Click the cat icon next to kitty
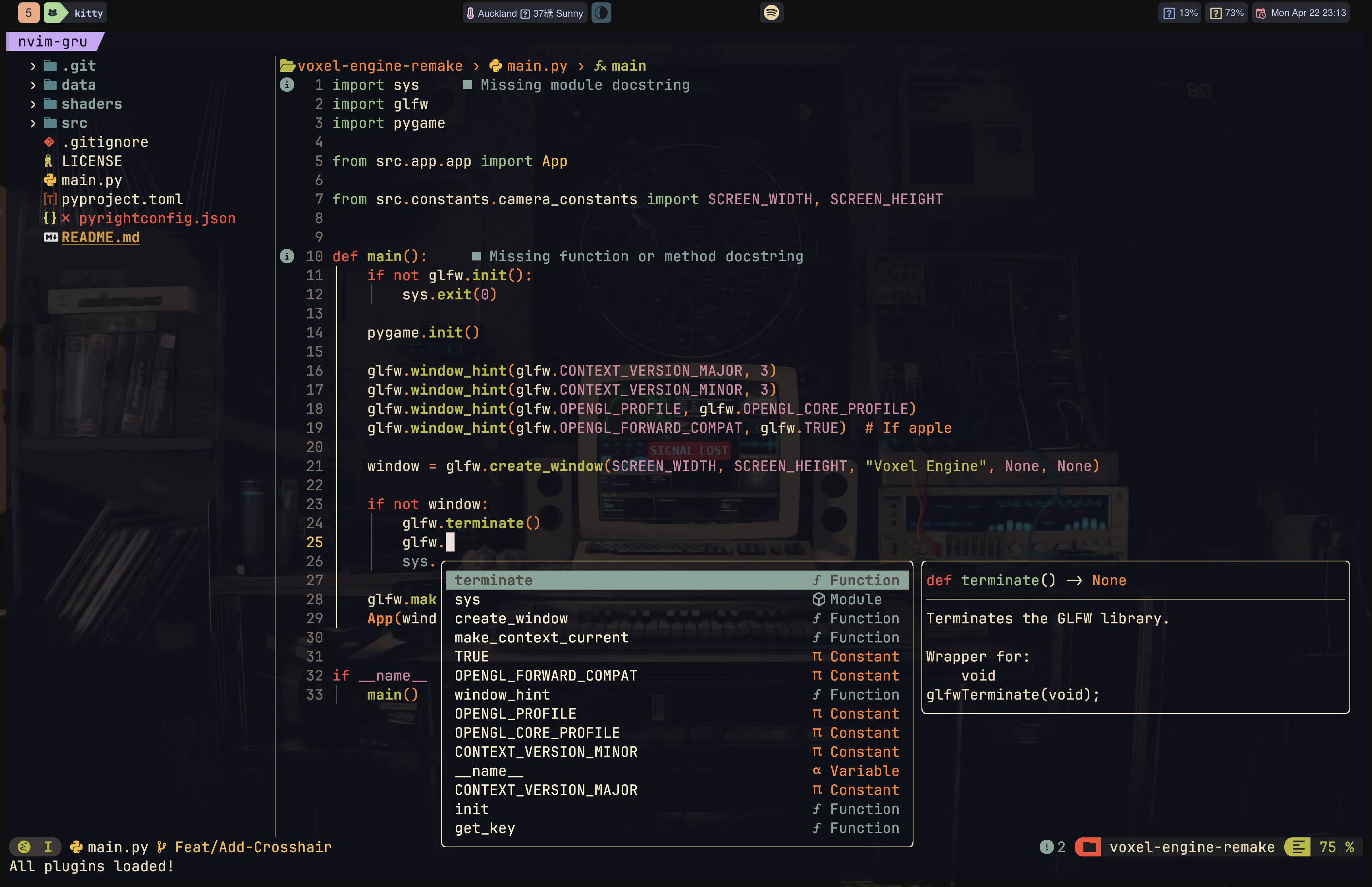This screenshot has width=1372, height=887. [53, 13]
